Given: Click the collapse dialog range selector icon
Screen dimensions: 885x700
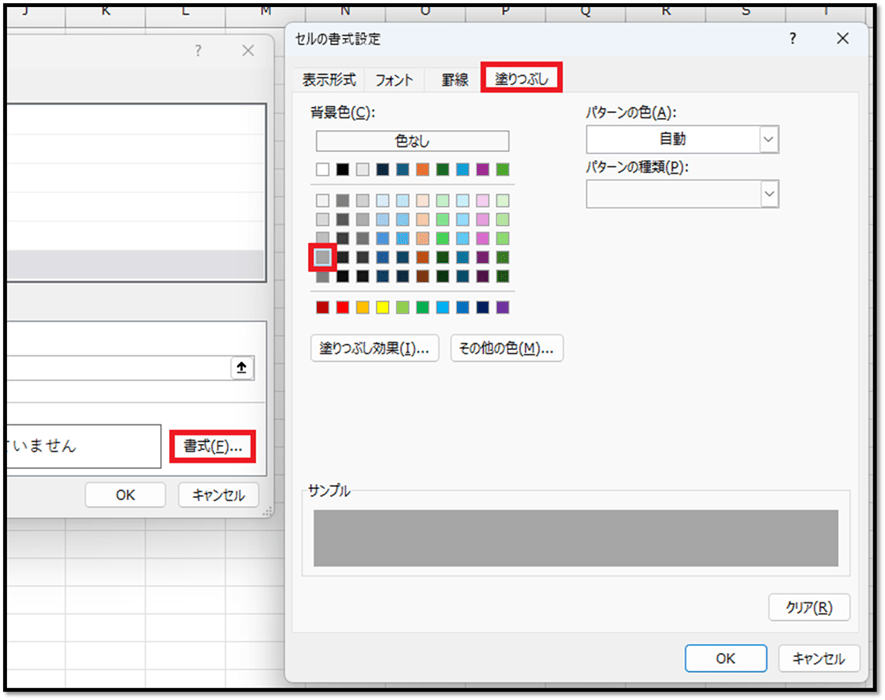Looking at the screenshot, I should (241, 368).
